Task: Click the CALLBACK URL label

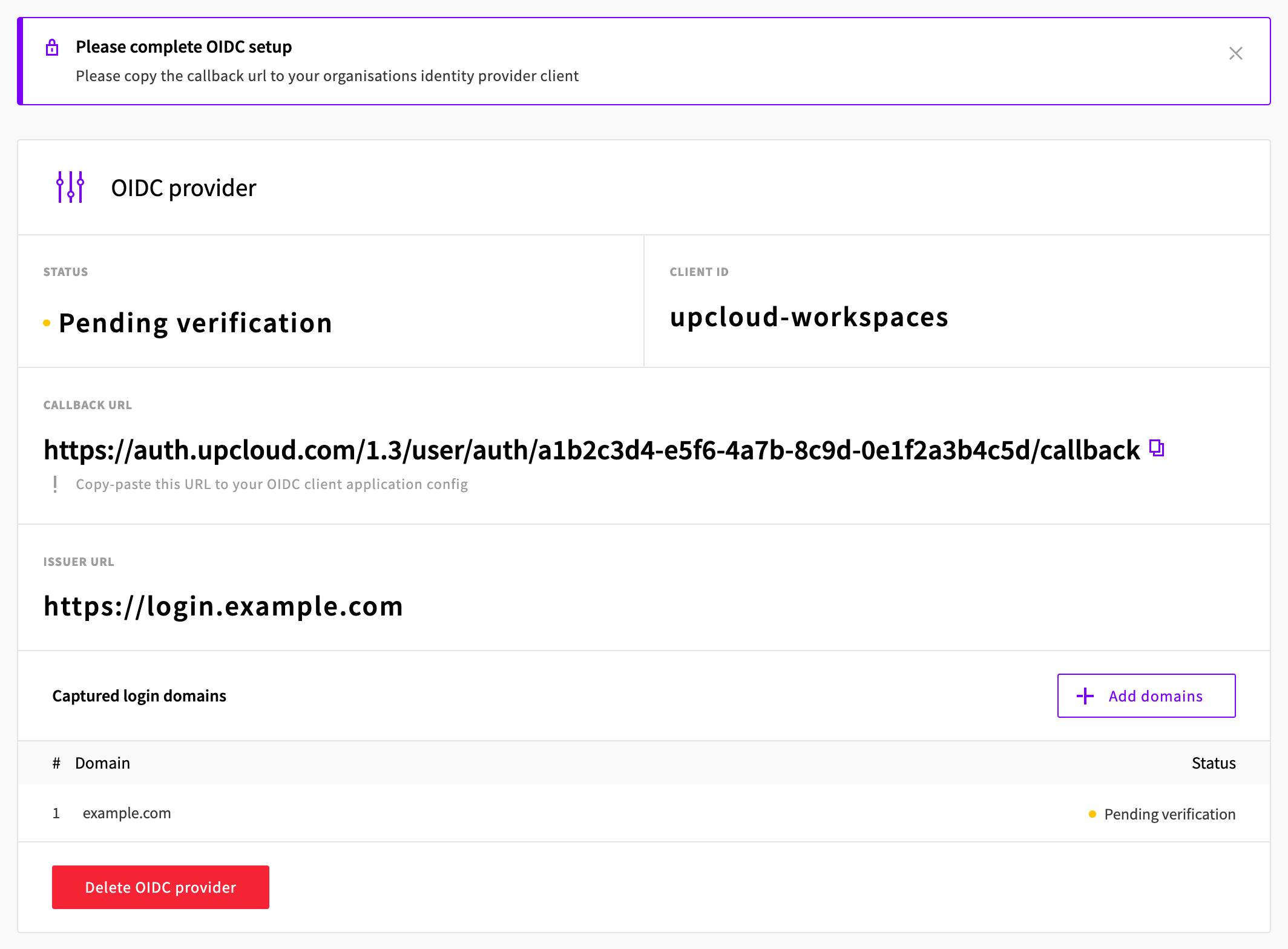Action: [x=87, y=405]
